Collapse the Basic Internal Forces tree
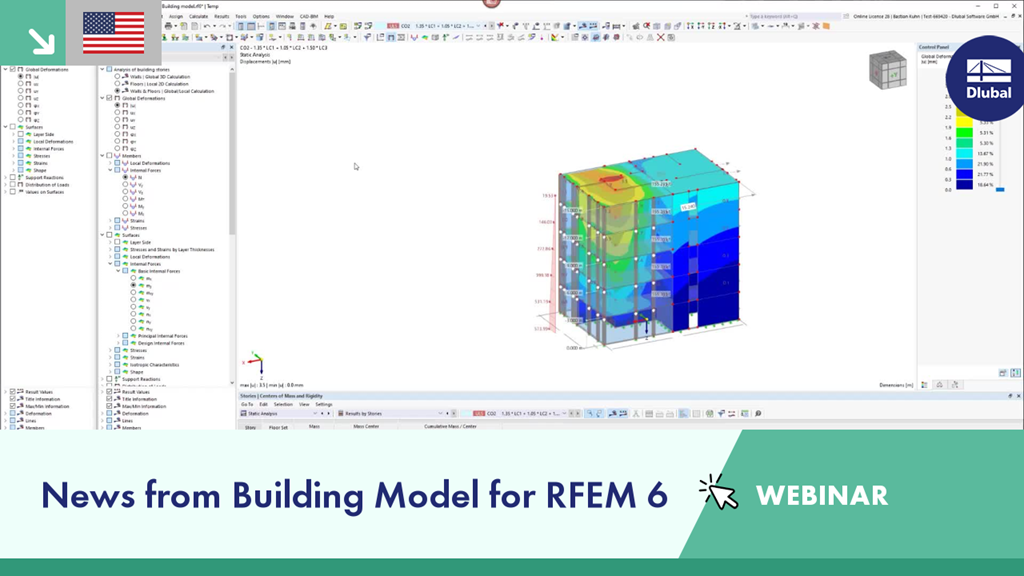 [118, 271]
